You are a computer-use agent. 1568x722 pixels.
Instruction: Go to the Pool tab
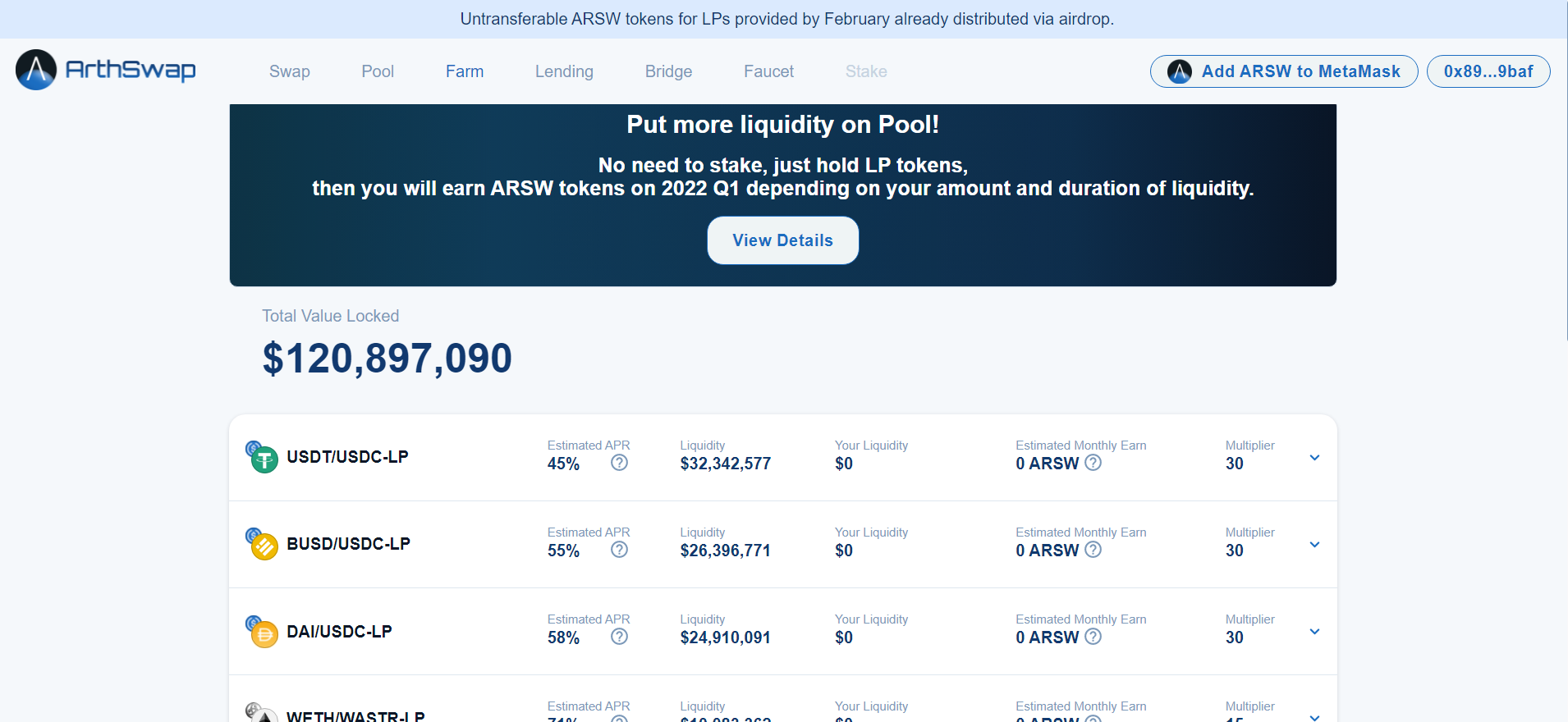pyautogui.click(x=378, y=71)
